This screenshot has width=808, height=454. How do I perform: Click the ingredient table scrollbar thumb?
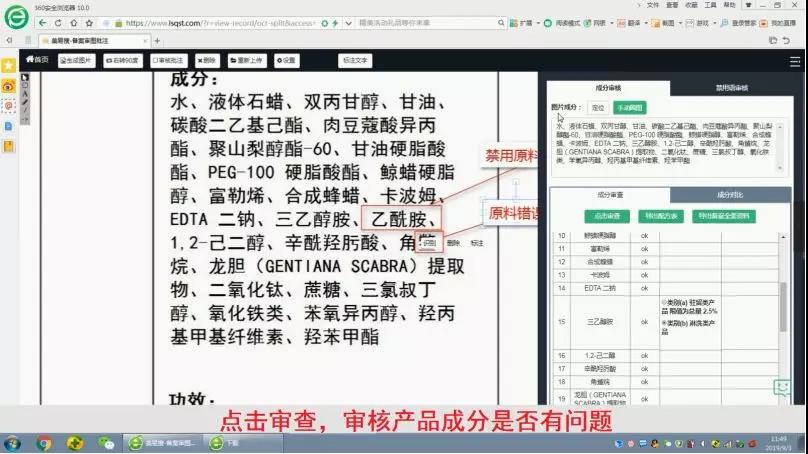[x=783, y=307]
